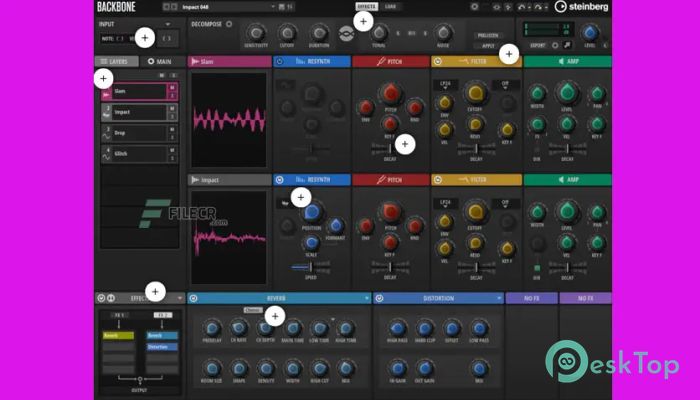Select the Glitch layer row
The height and width of the screenshot is (400, 700).
[140, 154]
